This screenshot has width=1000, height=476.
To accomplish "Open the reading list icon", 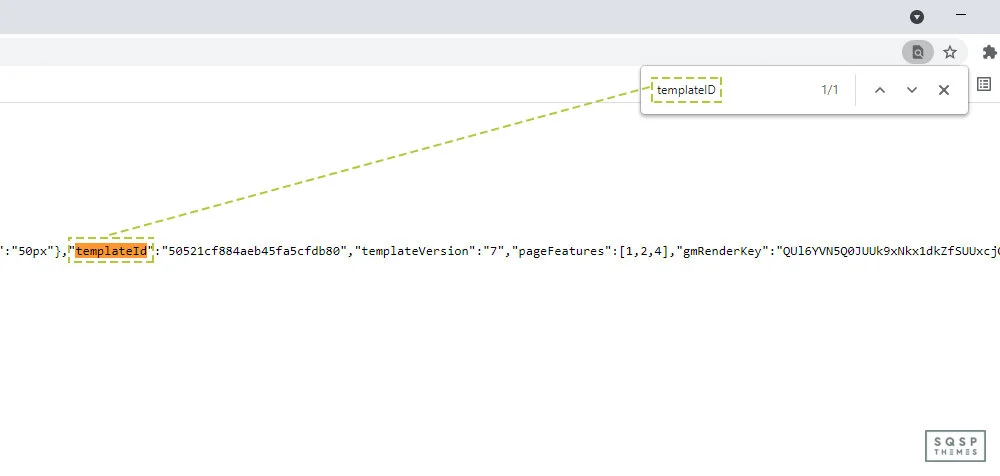I will [x=984, y=84].
